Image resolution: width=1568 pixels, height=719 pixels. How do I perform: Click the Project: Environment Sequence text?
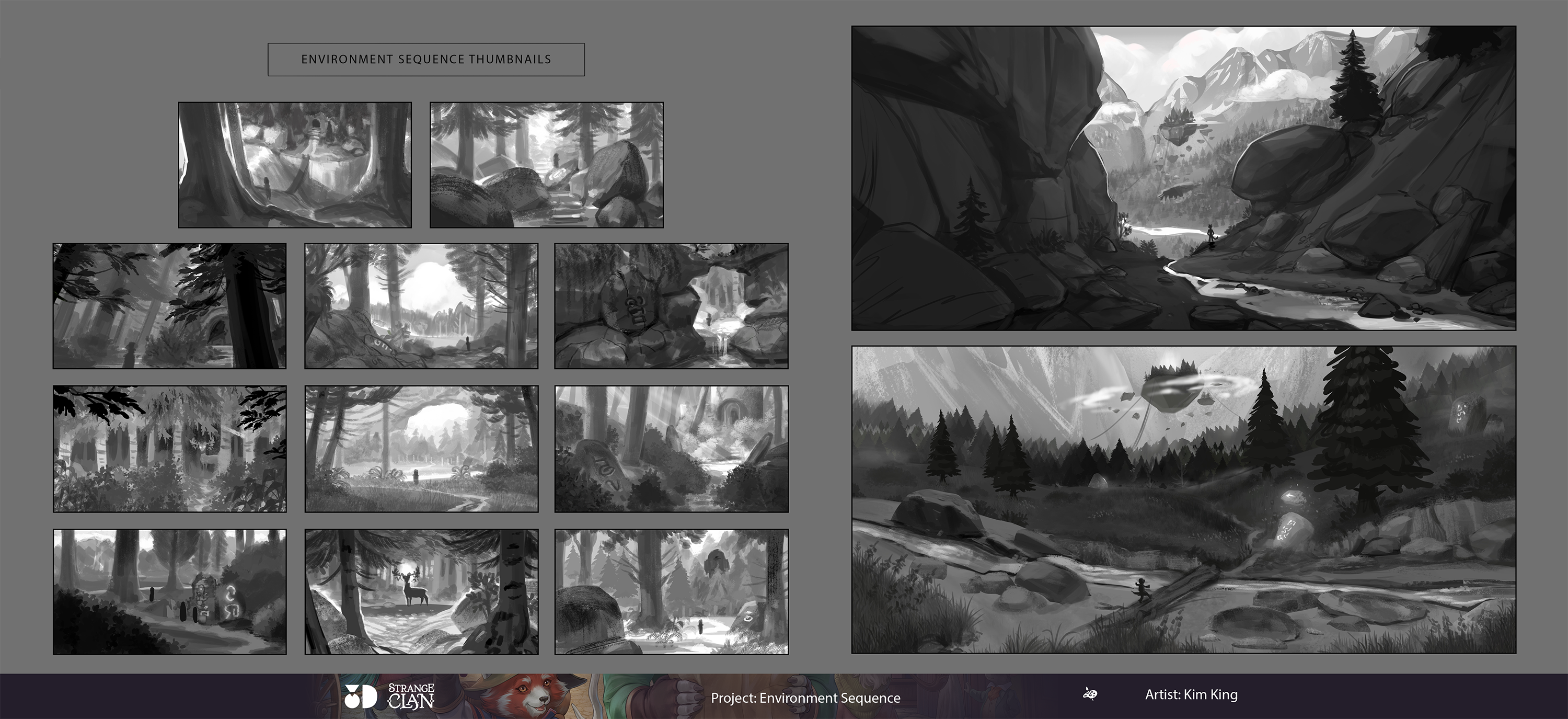[x=805, y=698]
